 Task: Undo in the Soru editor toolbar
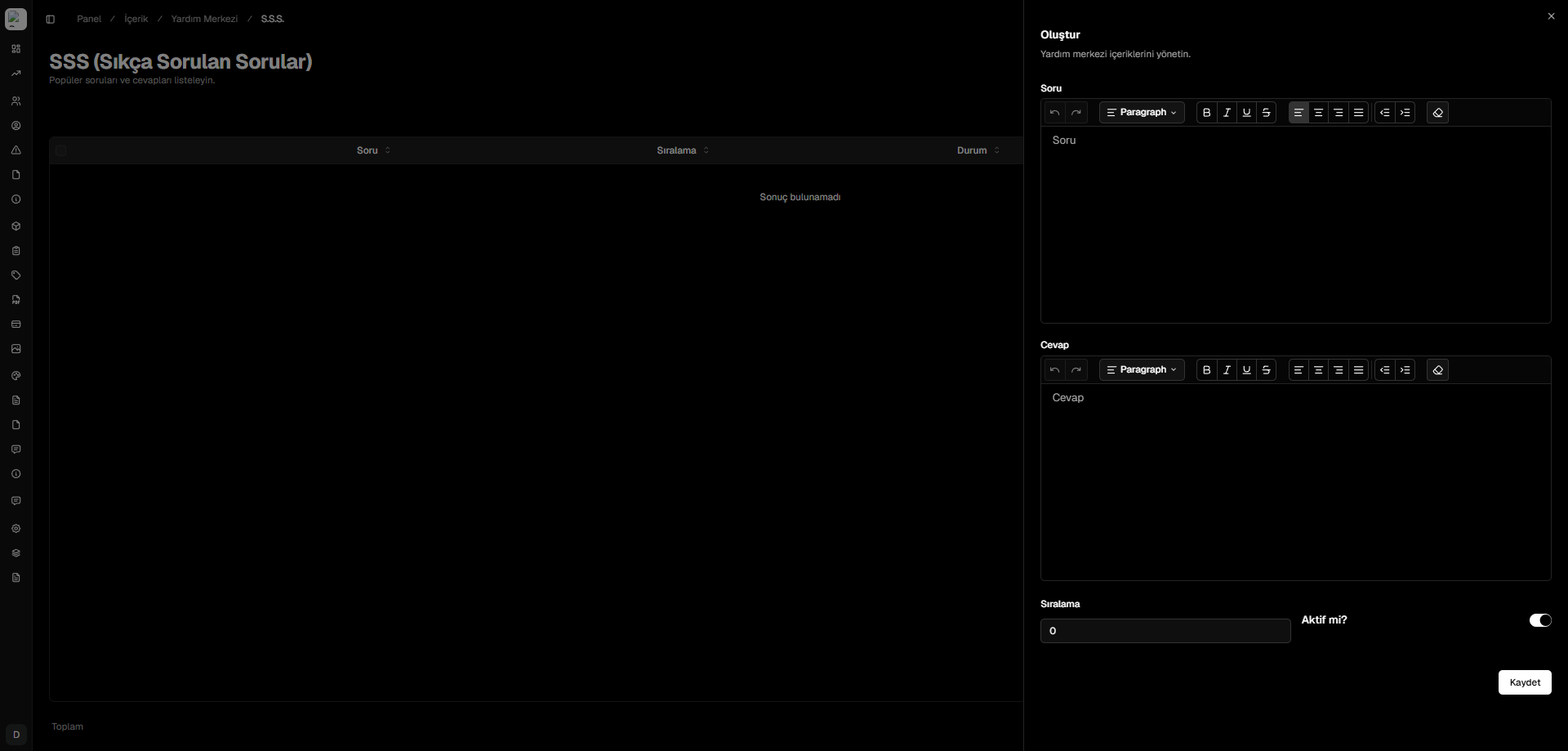coord(1055,113)
